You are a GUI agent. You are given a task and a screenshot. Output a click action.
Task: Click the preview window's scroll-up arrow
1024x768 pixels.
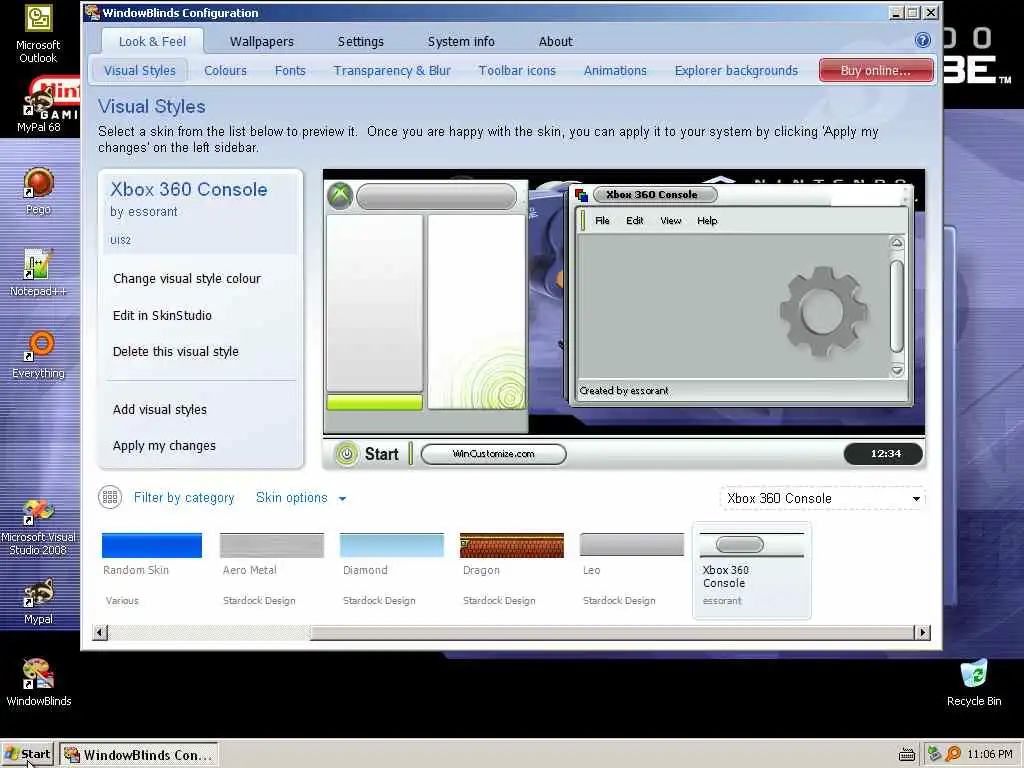pos(897,243)
